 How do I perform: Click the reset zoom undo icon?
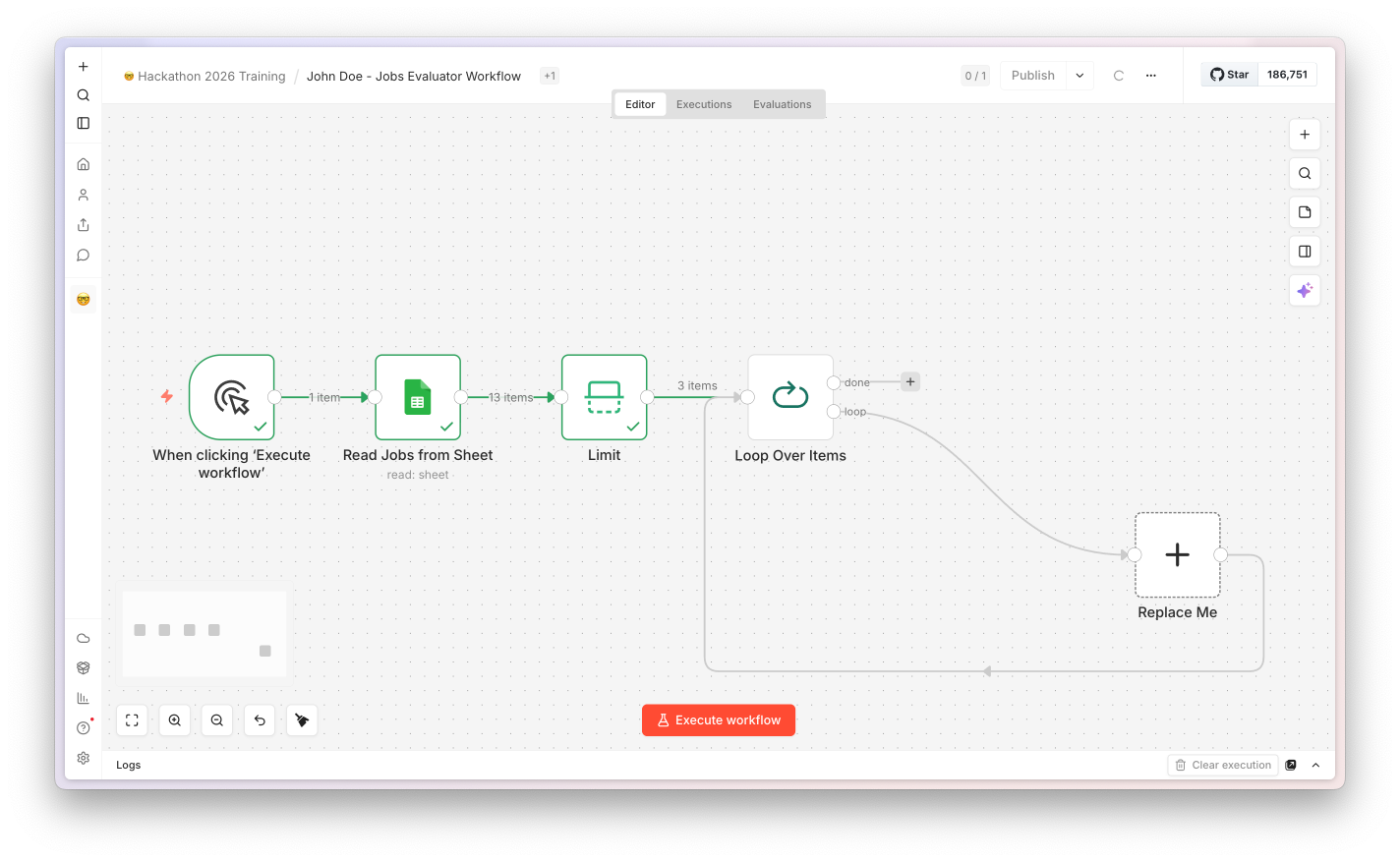[x=260, y=720]
